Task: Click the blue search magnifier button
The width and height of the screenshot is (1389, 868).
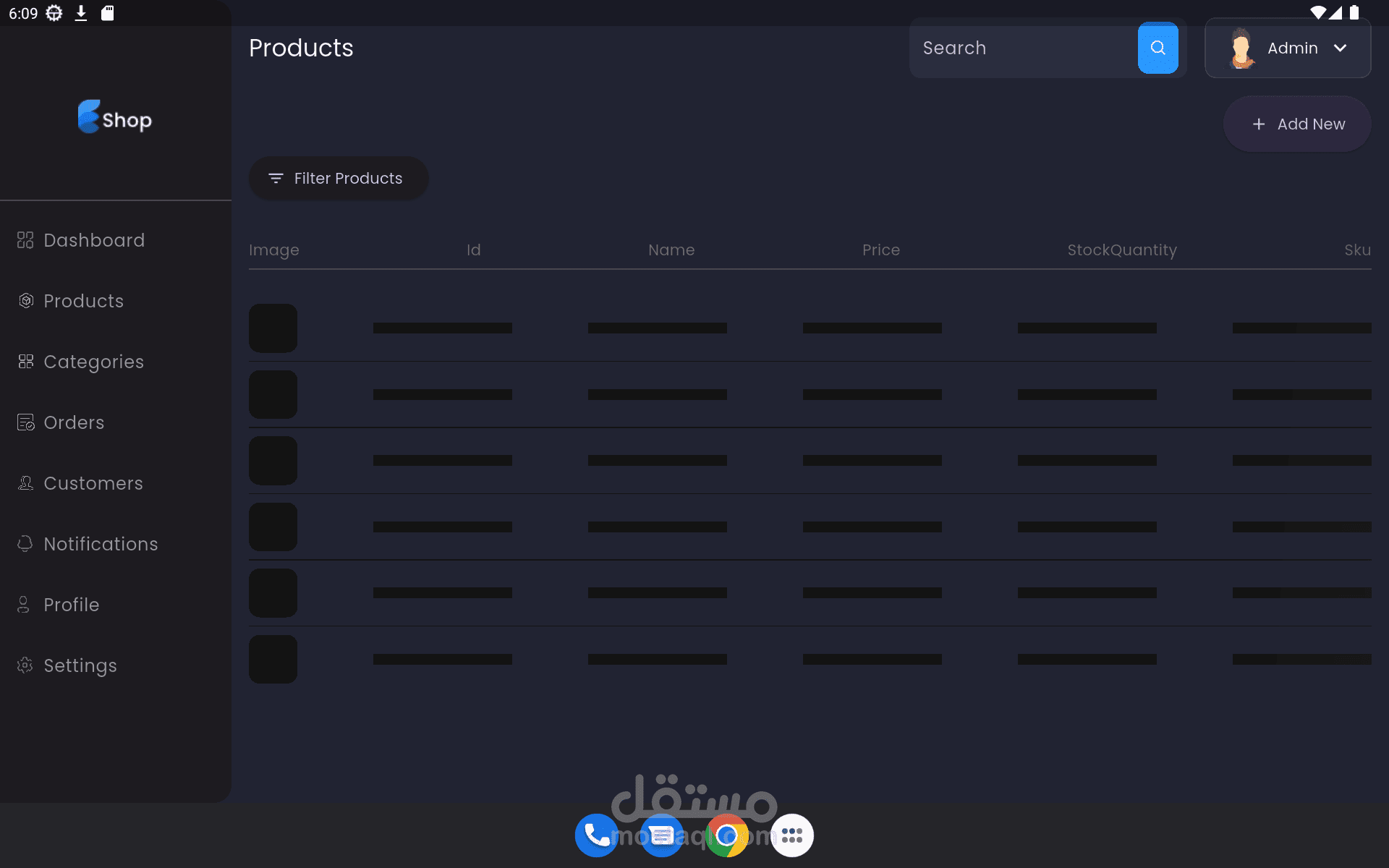Action: (x=1157, y=48)
